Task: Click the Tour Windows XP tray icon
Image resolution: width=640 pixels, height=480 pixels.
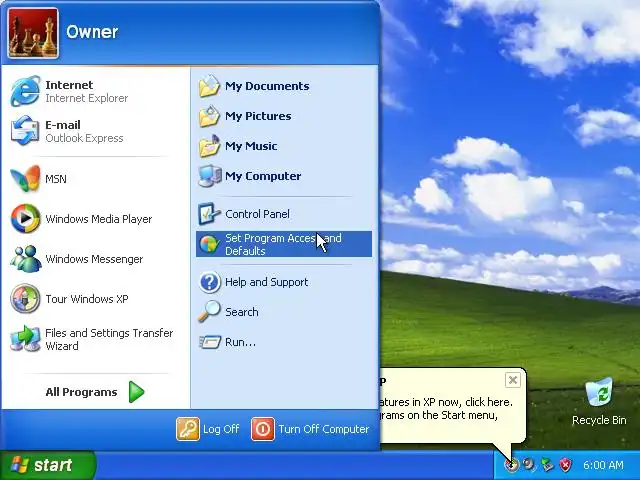Action: 511,464
